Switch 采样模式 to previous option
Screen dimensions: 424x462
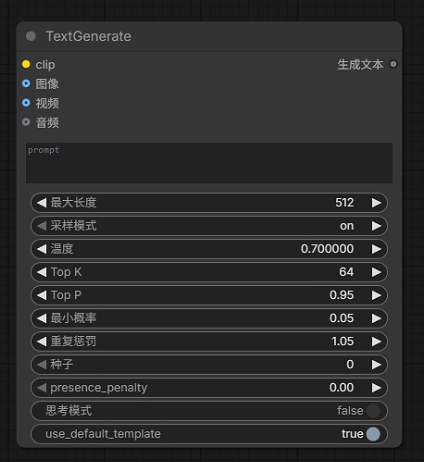42,226
